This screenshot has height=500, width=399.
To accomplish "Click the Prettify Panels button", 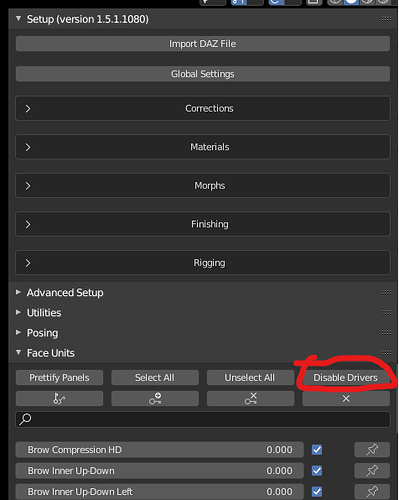I will 59,378.
